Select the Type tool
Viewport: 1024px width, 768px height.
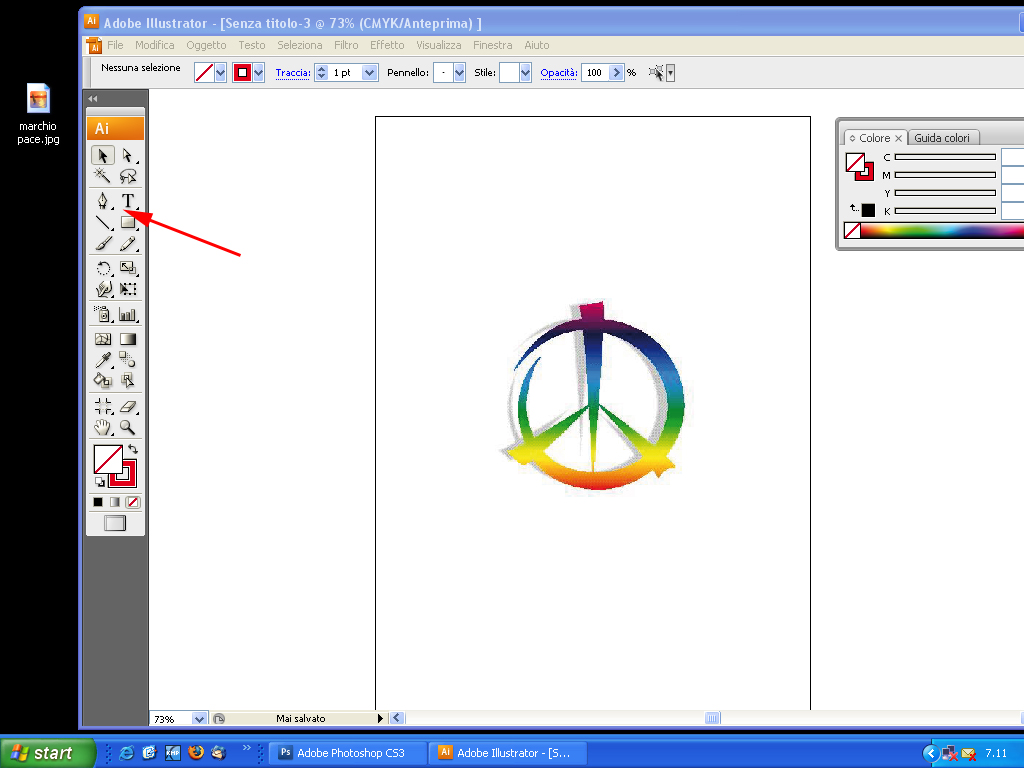pos(127,200)
